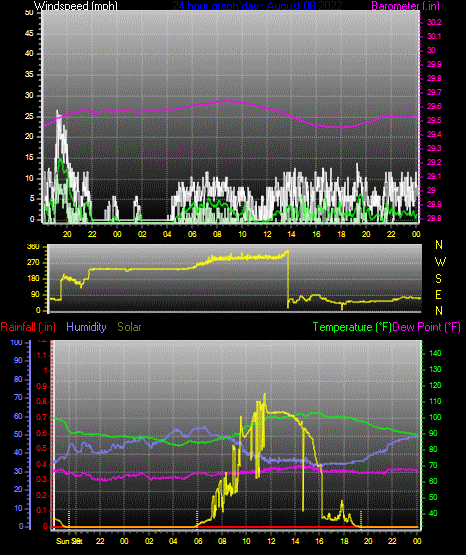Click the red 0.8 on the rainfall axis
This screenshot has height=555, width=466.
click(x=42, y=402)
